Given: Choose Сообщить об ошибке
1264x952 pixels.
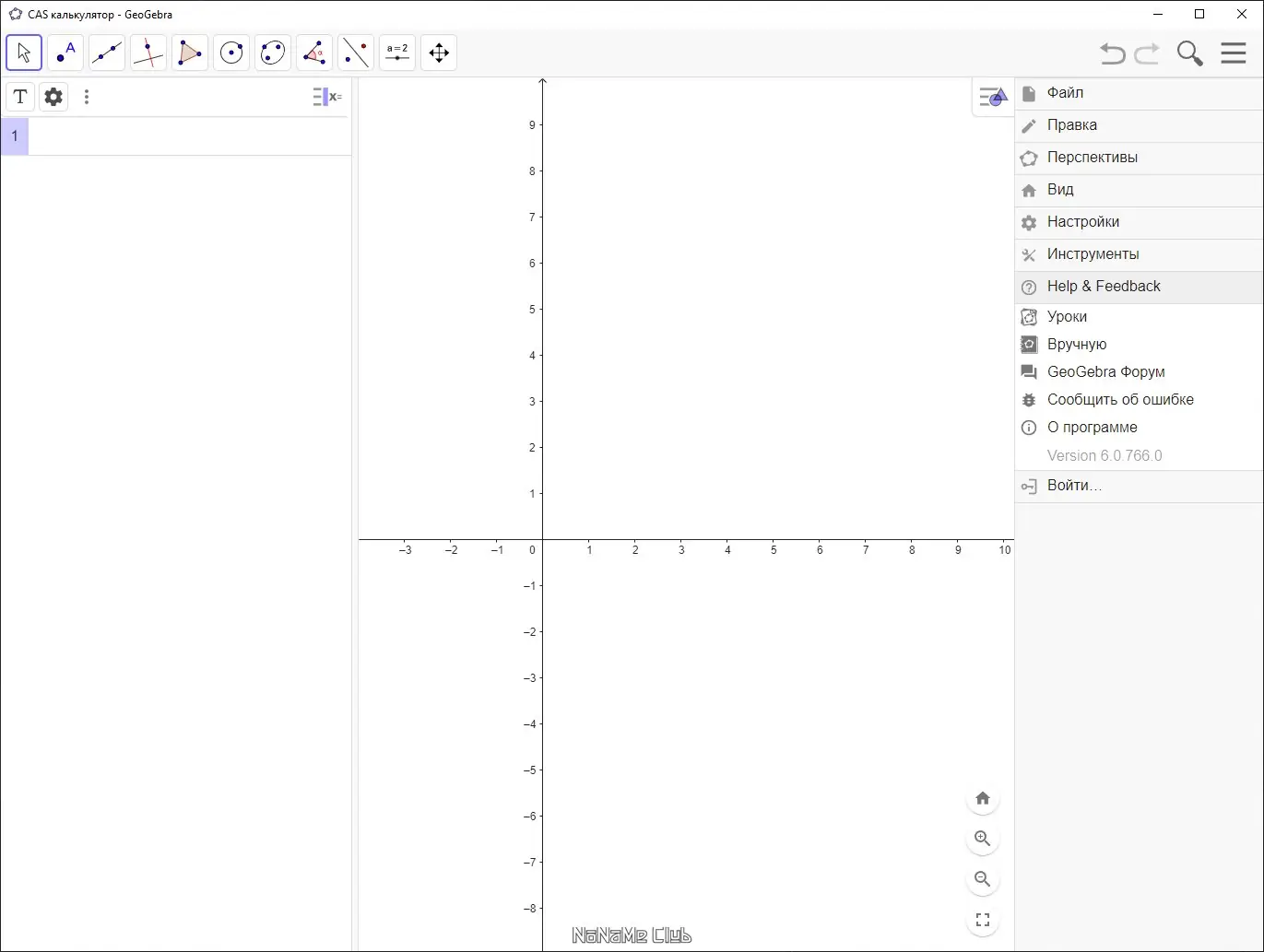Looking at the screenshot, I should point(1140,400).
